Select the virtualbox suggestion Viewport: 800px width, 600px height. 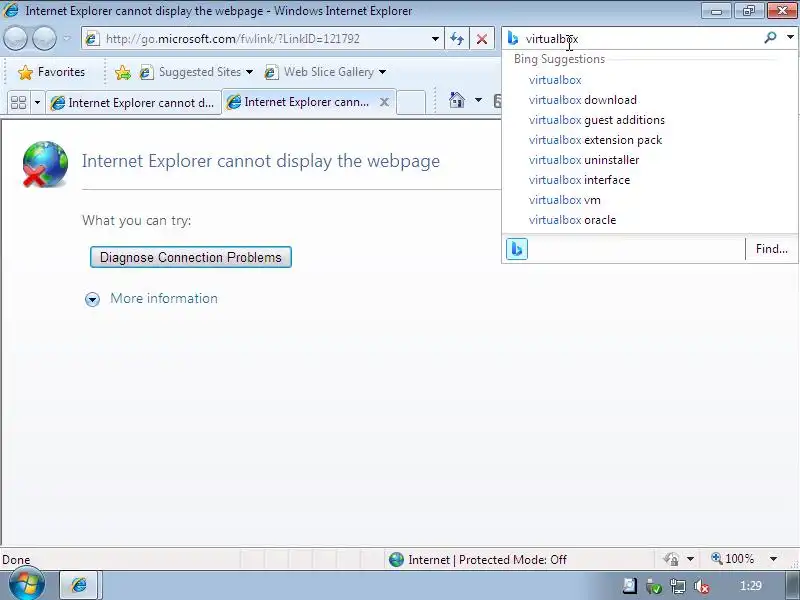tap(555, 80)
